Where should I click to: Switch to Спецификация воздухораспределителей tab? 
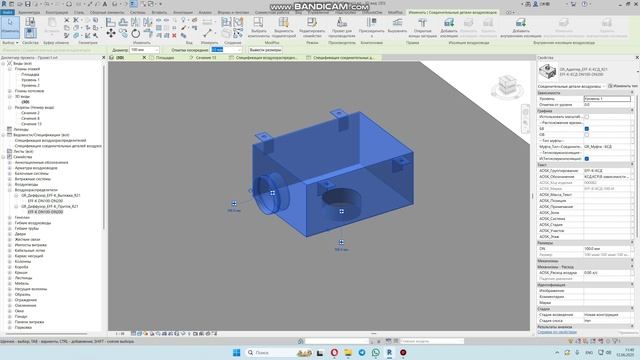267,58
